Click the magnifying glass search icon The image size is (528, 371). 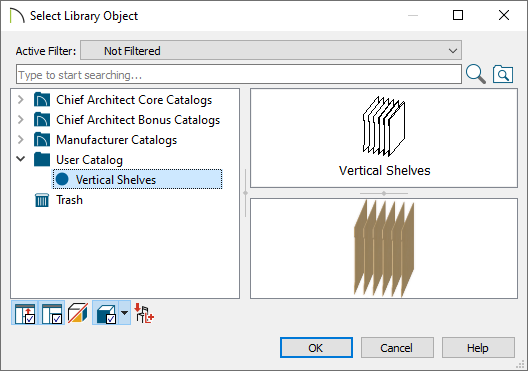tap(475, 74)
